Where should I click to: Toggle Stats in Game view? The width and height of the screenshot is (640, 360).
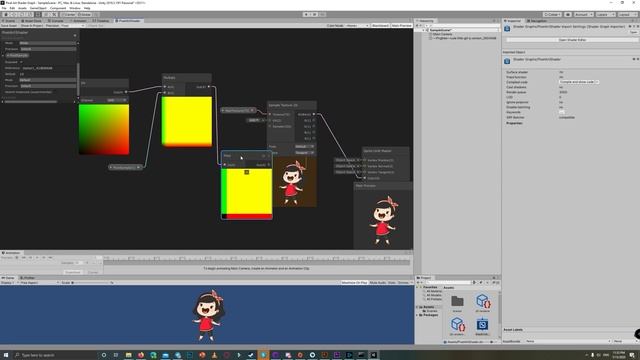392,282
